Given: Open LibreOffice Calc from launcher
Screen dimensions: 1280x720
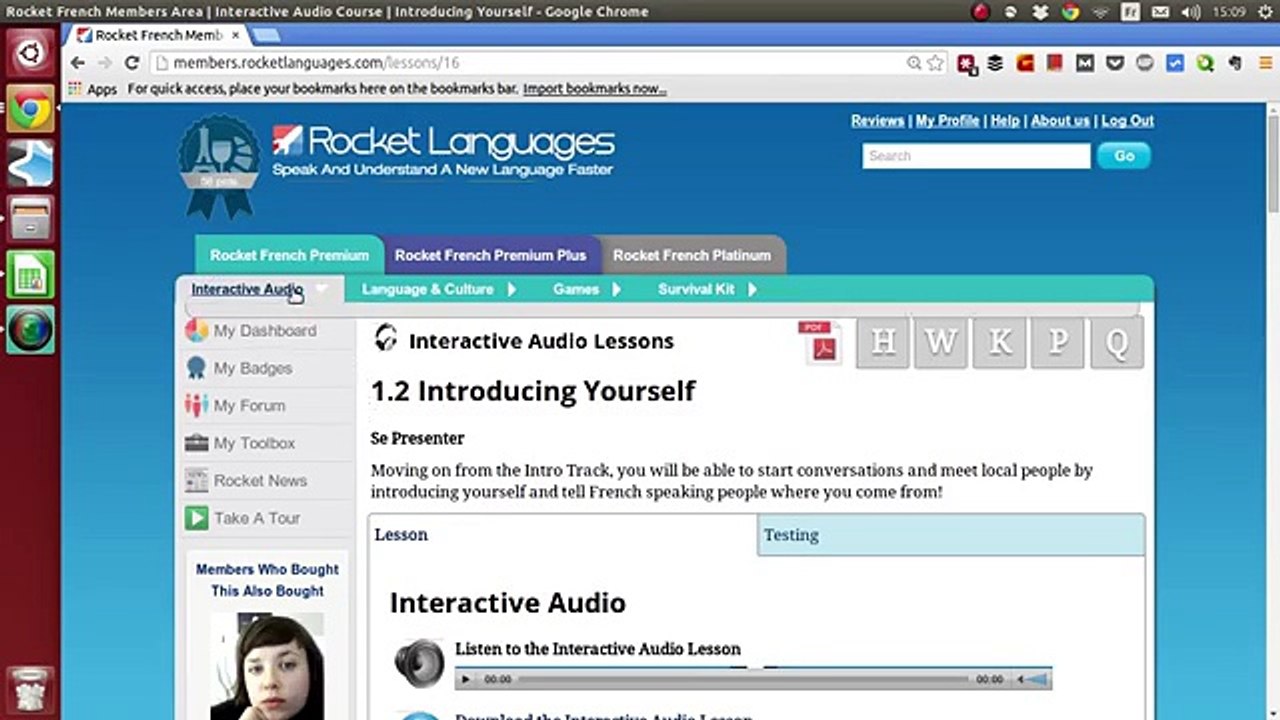Looking at the screenshot, I should point(30,274).
